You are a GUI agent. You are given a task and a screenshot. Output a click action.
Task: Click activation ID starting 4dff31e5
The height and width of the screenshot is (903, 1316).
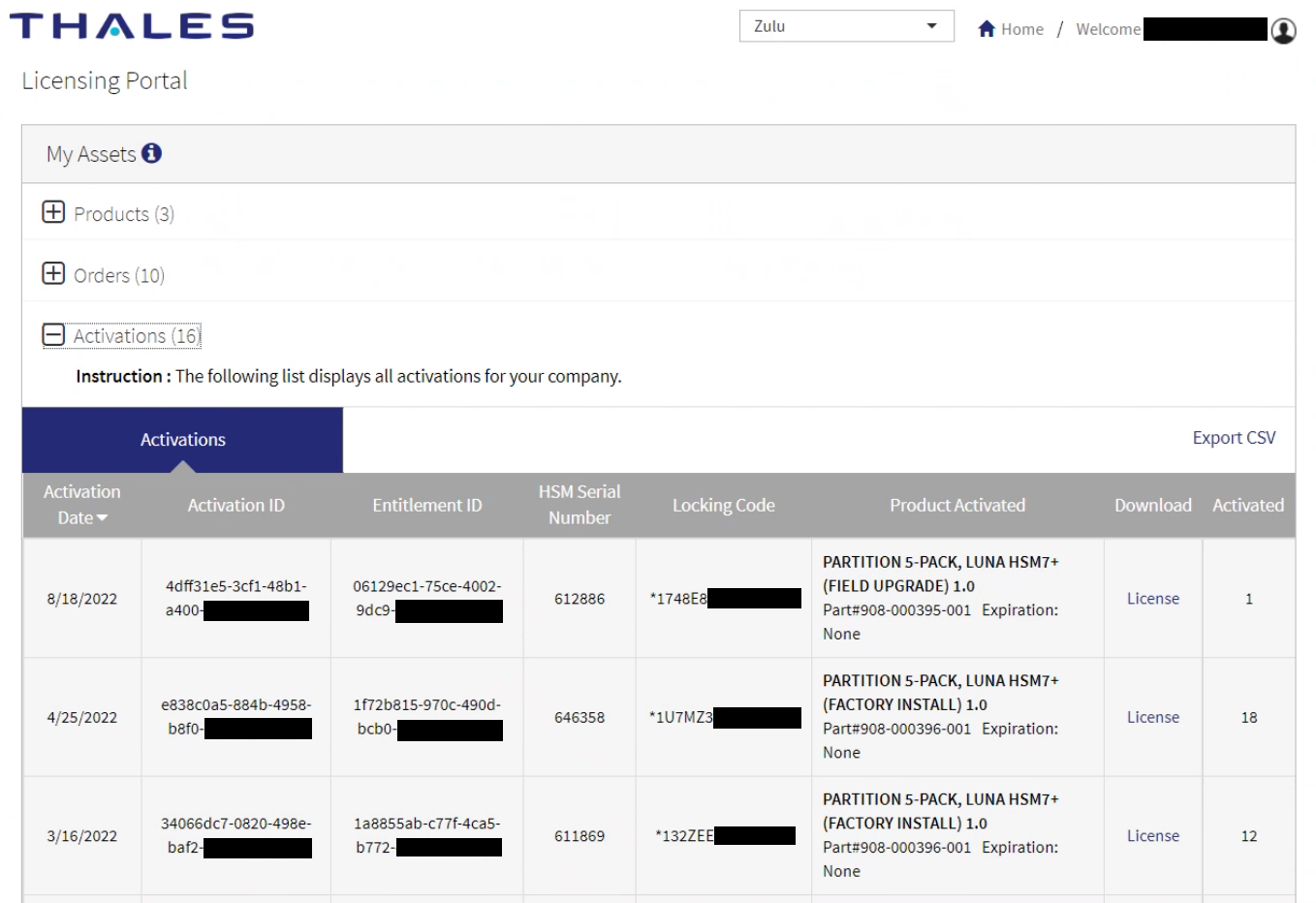pos(236,599)
